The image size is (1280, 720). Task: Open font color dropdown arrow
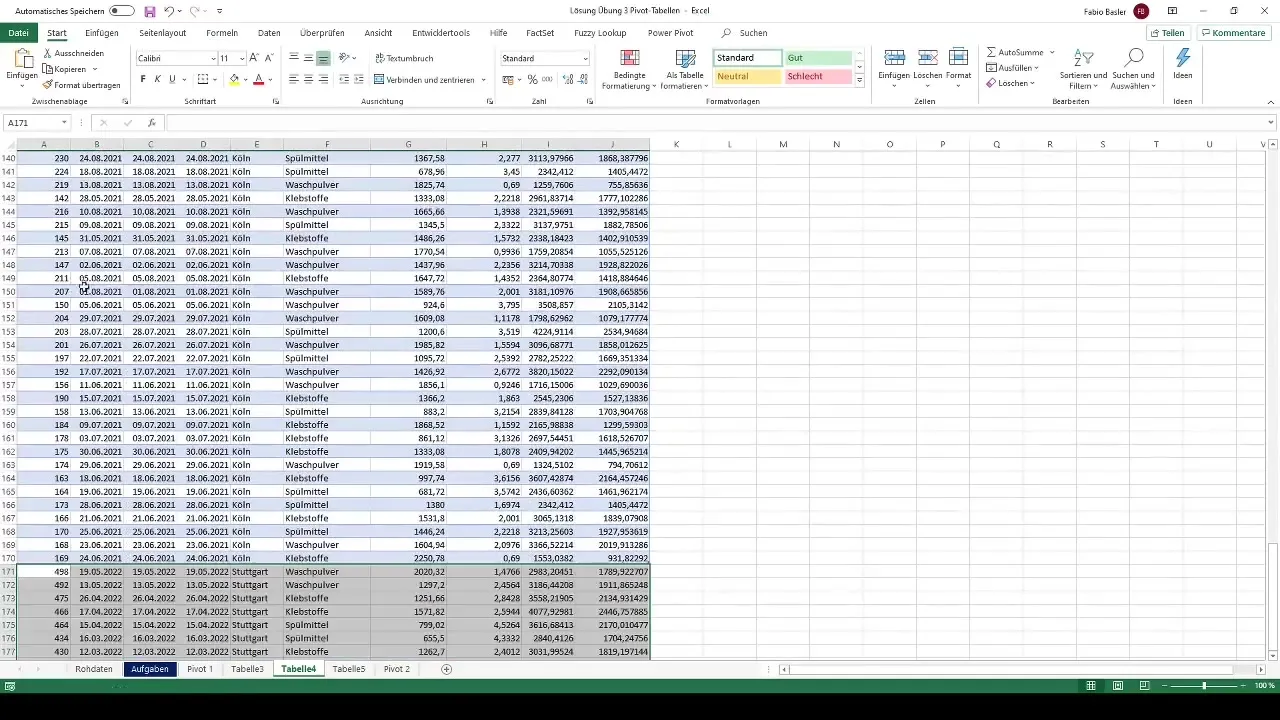pos(269,79)
